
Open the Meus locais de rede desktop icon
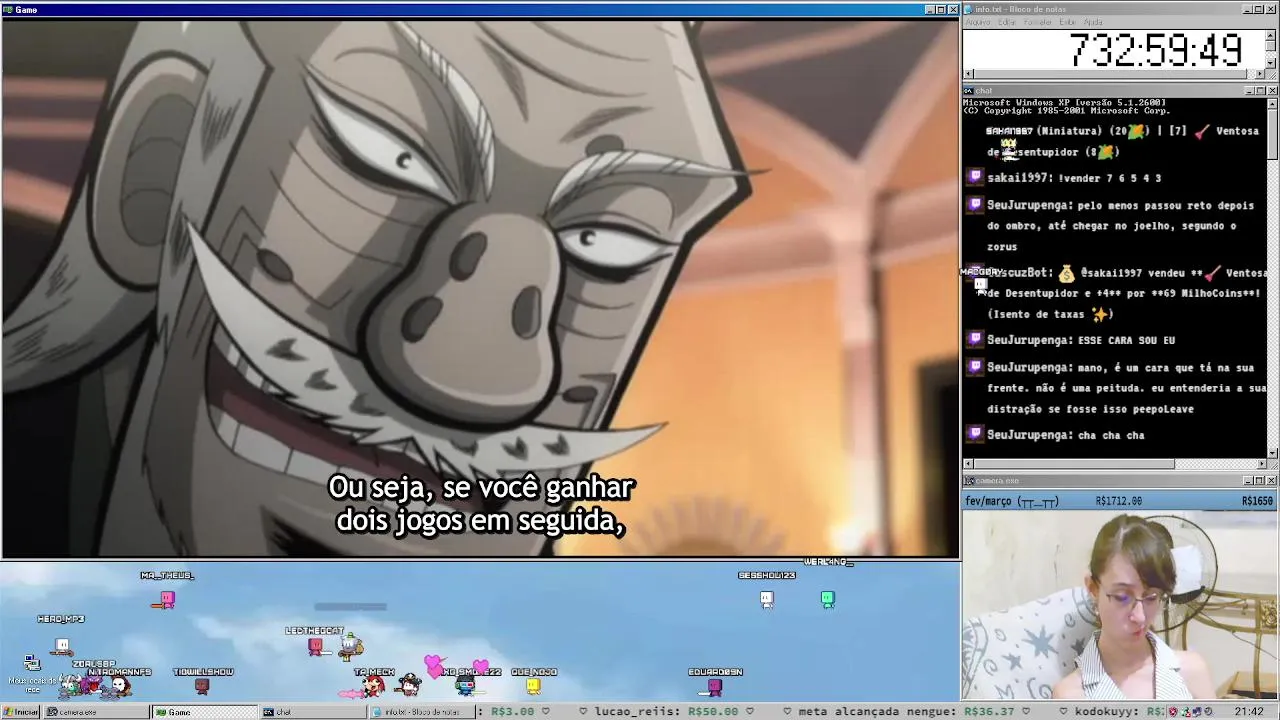pyautogui.click(x=32, y=672)
